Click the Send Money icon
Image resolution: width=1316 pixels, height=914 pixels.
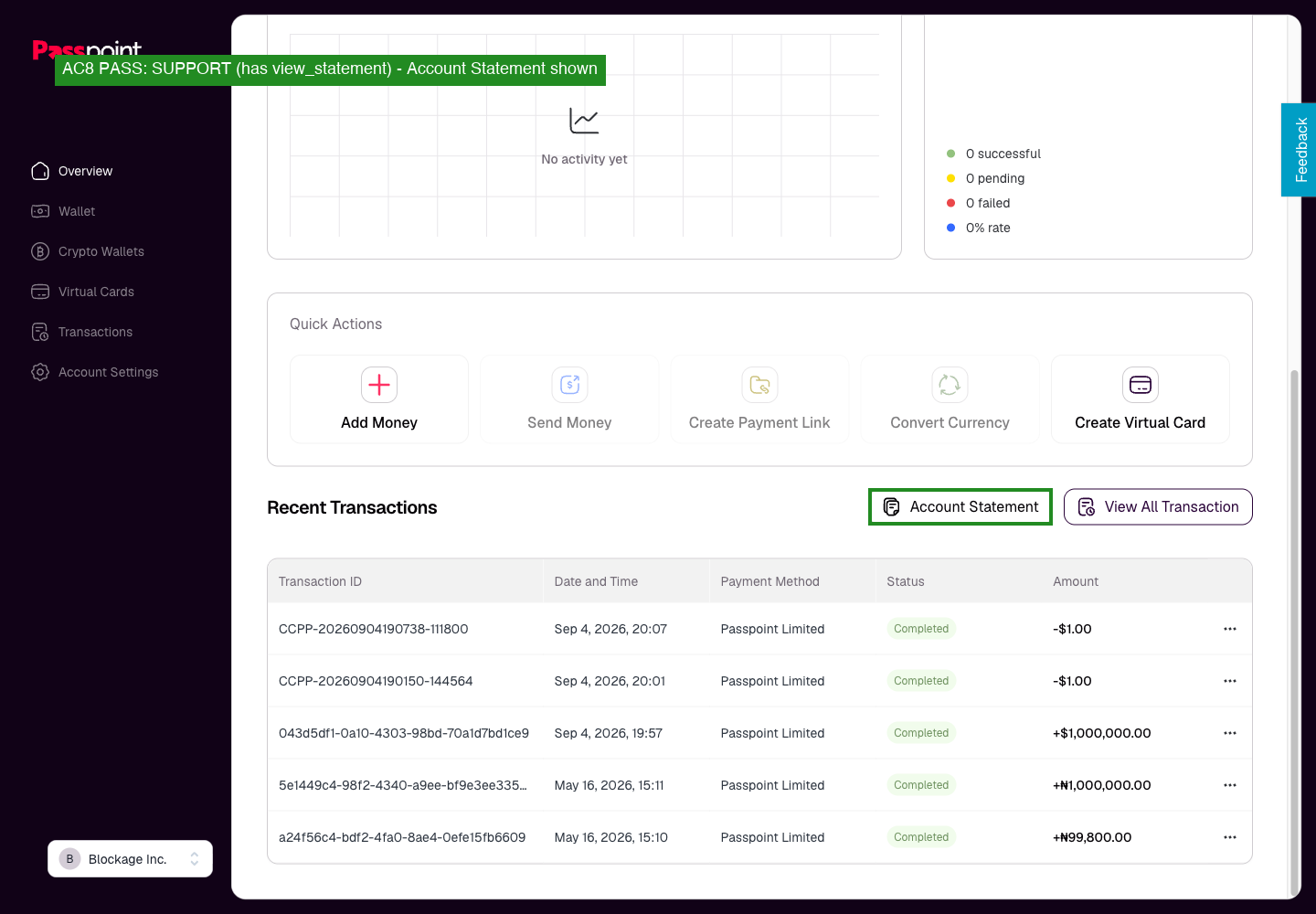pyautogui.click(x=569, y=385)
